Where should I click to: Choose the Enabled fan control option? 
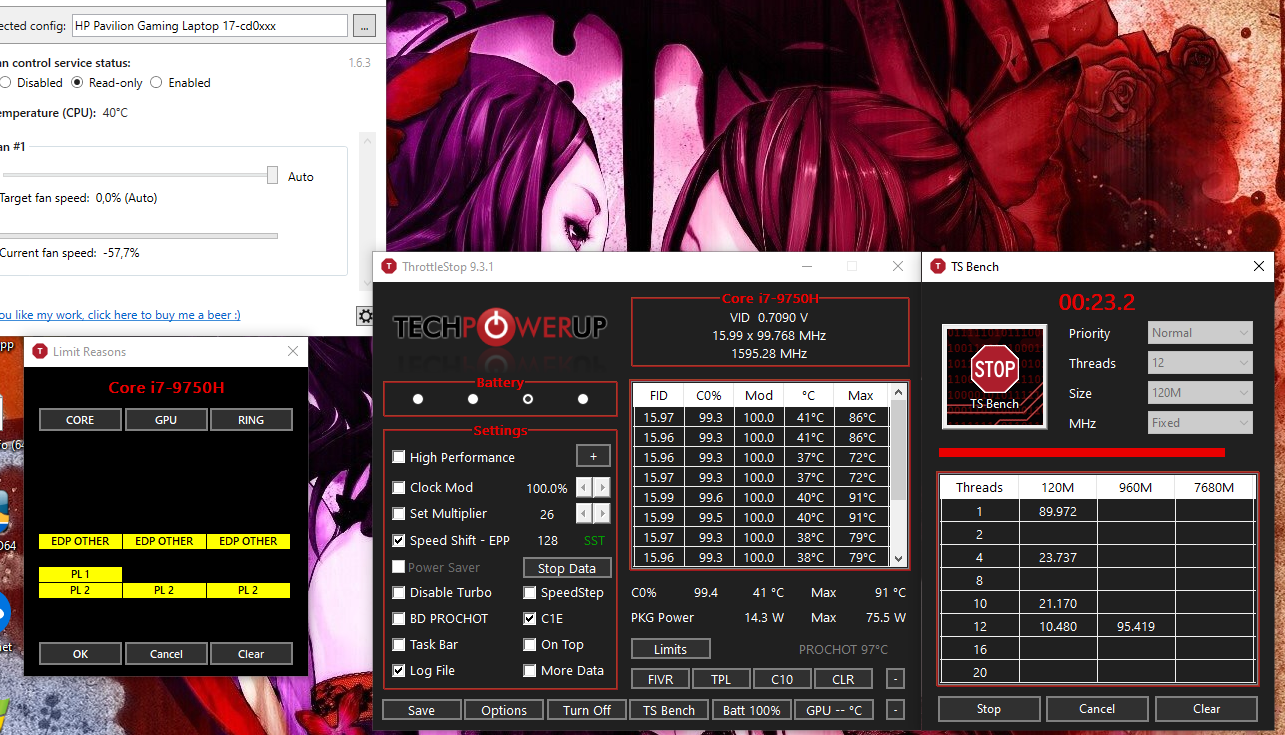coord(157,83)
